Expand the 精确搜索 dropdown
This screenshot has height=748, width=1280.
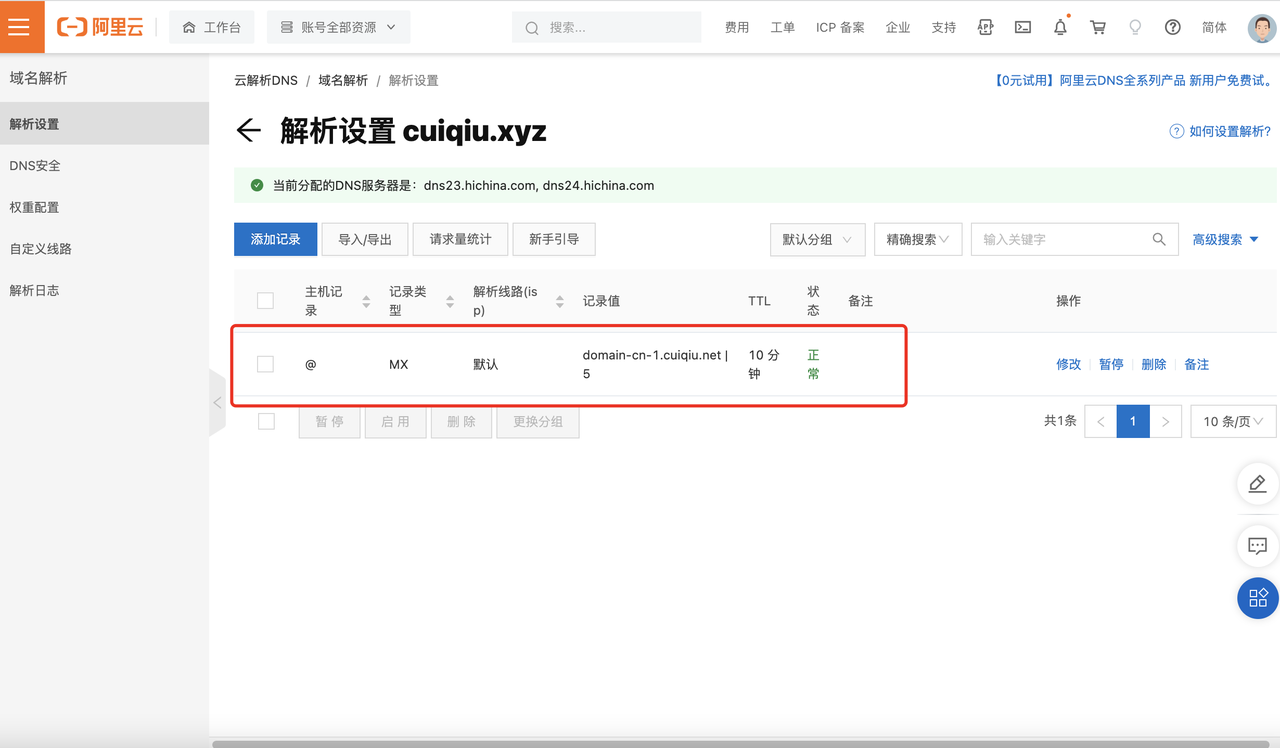918,240
